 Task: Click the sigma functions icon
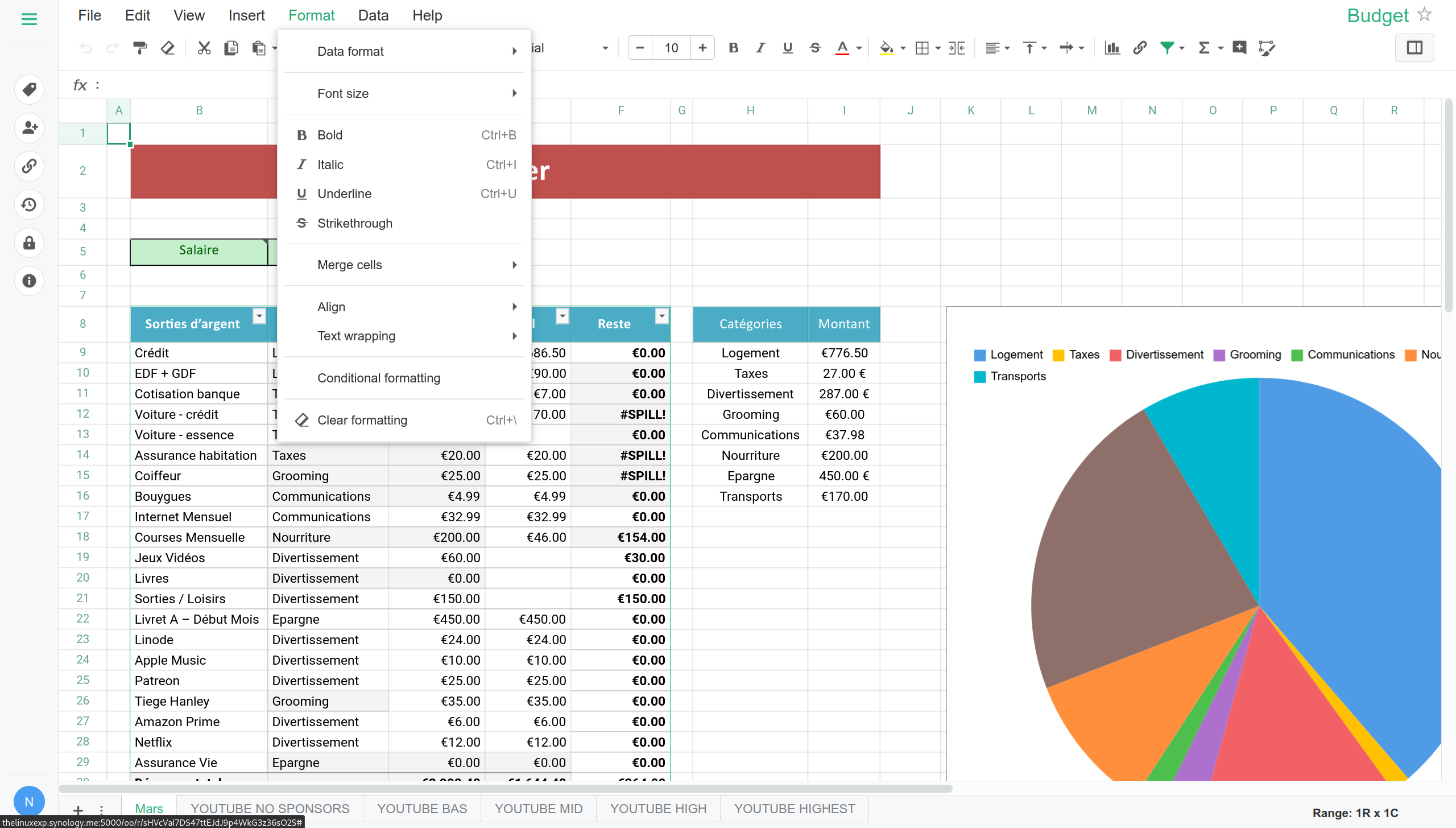coord(1204,48)
